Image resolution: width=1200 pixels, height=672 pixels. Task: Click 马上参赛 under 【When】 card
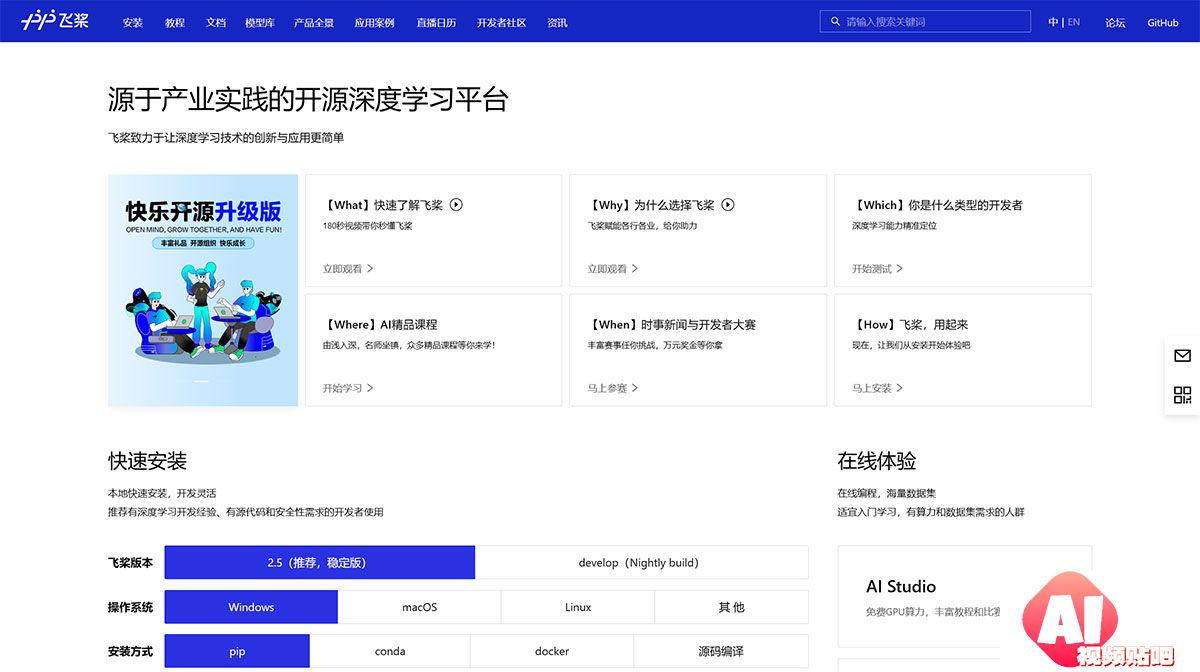[x=613, y=388]
